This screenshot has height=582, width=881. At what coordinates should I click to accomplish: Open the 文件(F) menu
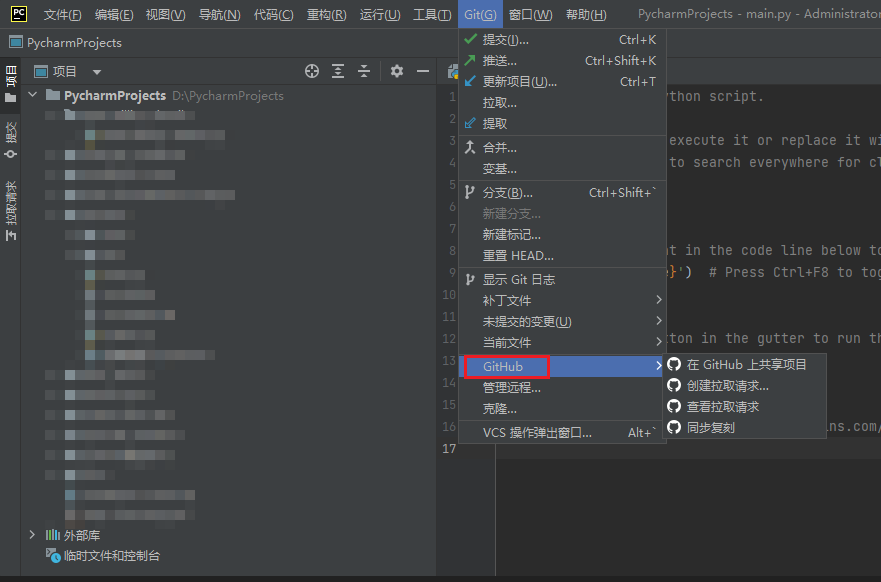[x=62, y=15]
